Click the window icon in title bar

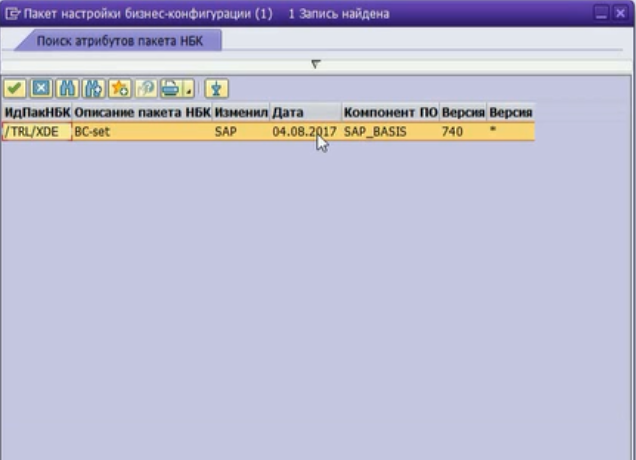[12, 14]
